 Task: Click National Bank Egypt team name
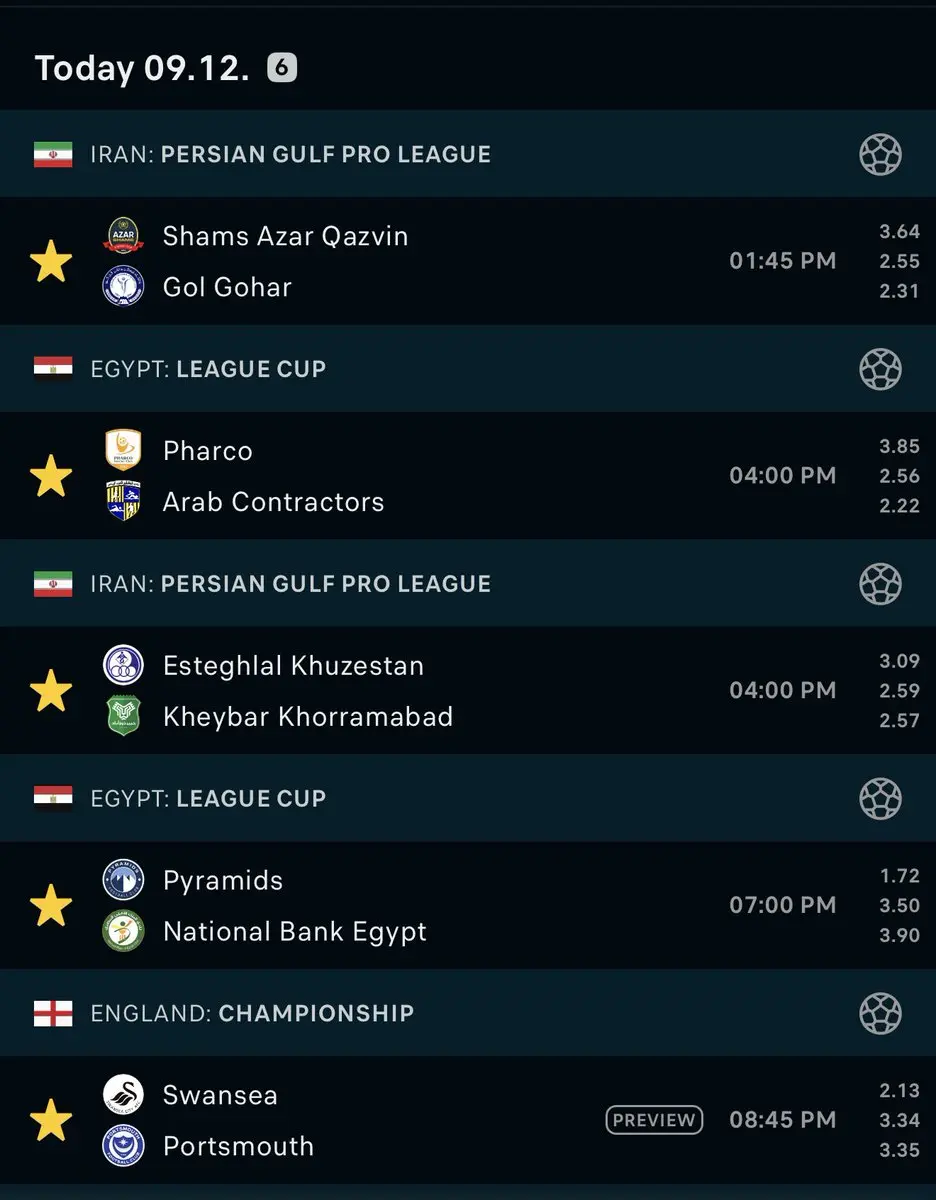click(295, 931)
